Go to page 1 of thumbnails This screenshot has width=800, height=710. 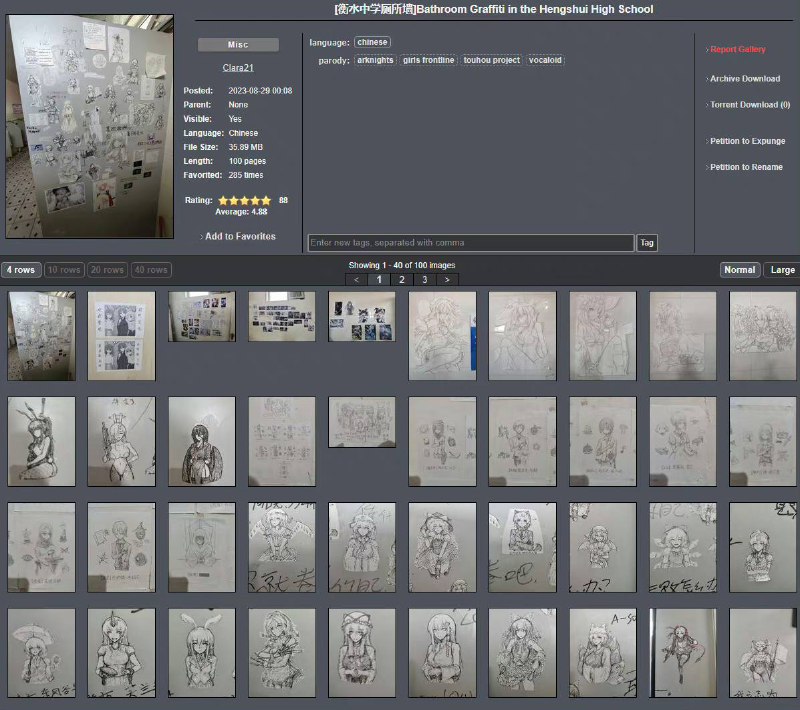[379, 280]
